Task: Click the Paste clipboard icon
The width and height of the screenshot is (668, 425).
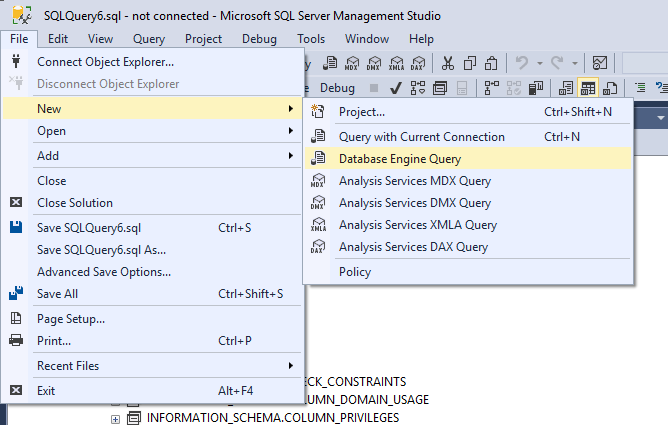Action: 491,64
